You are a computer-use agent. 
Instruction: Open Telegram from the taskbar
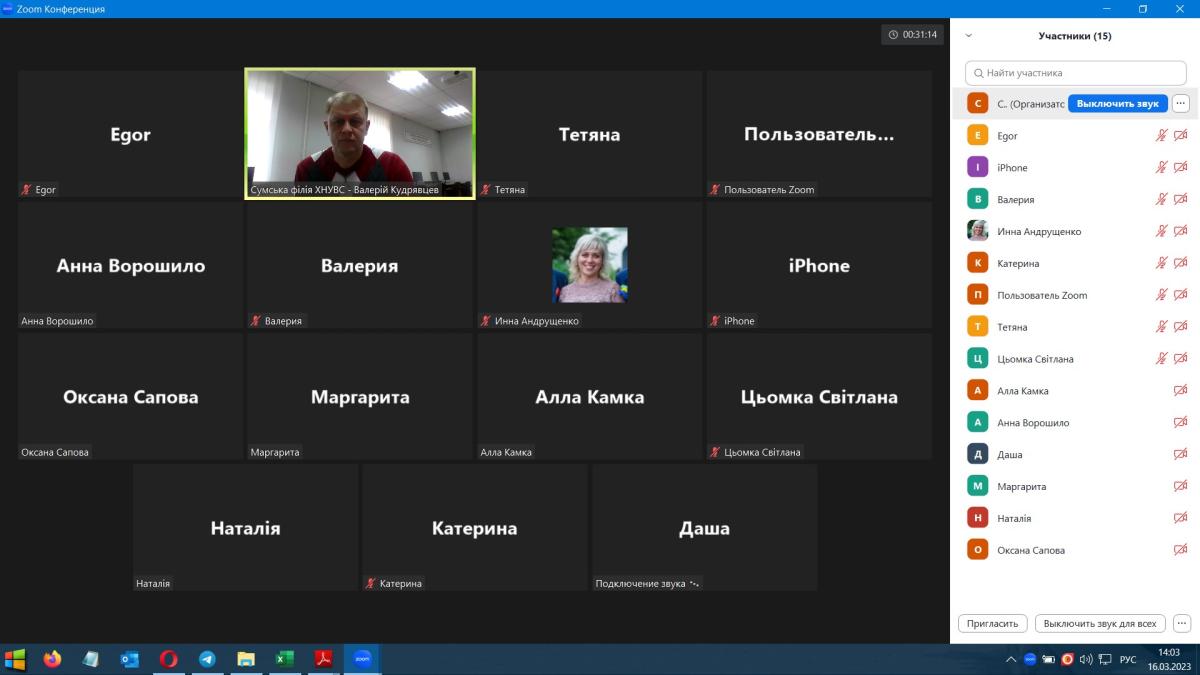[207, 659]
